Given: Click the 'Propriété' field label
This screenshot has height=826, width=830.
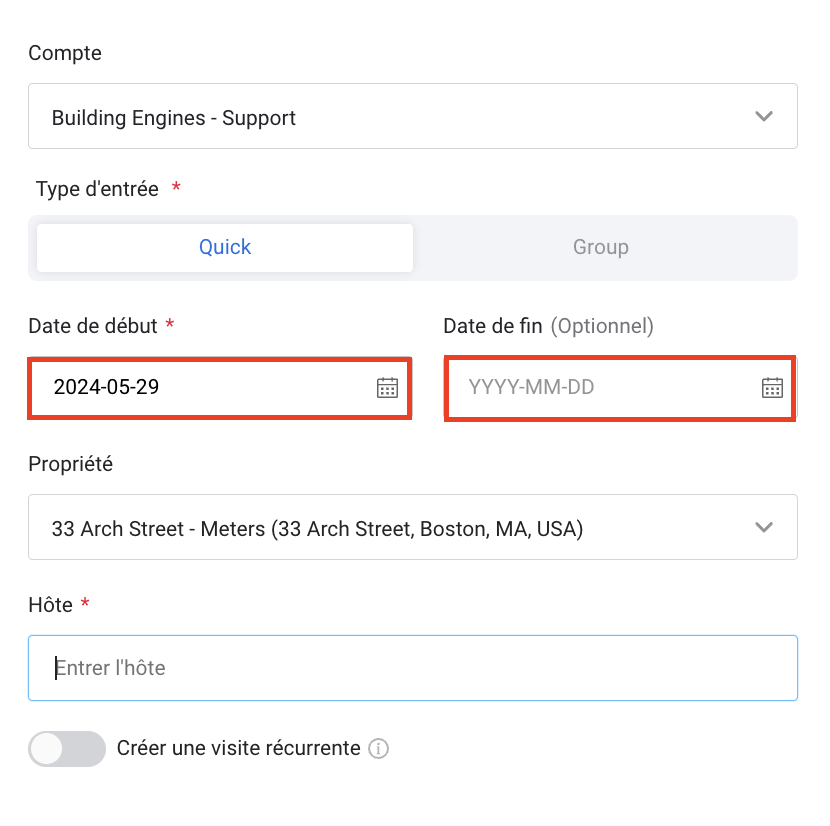Looking at the screenshot, I should [70, 464].
